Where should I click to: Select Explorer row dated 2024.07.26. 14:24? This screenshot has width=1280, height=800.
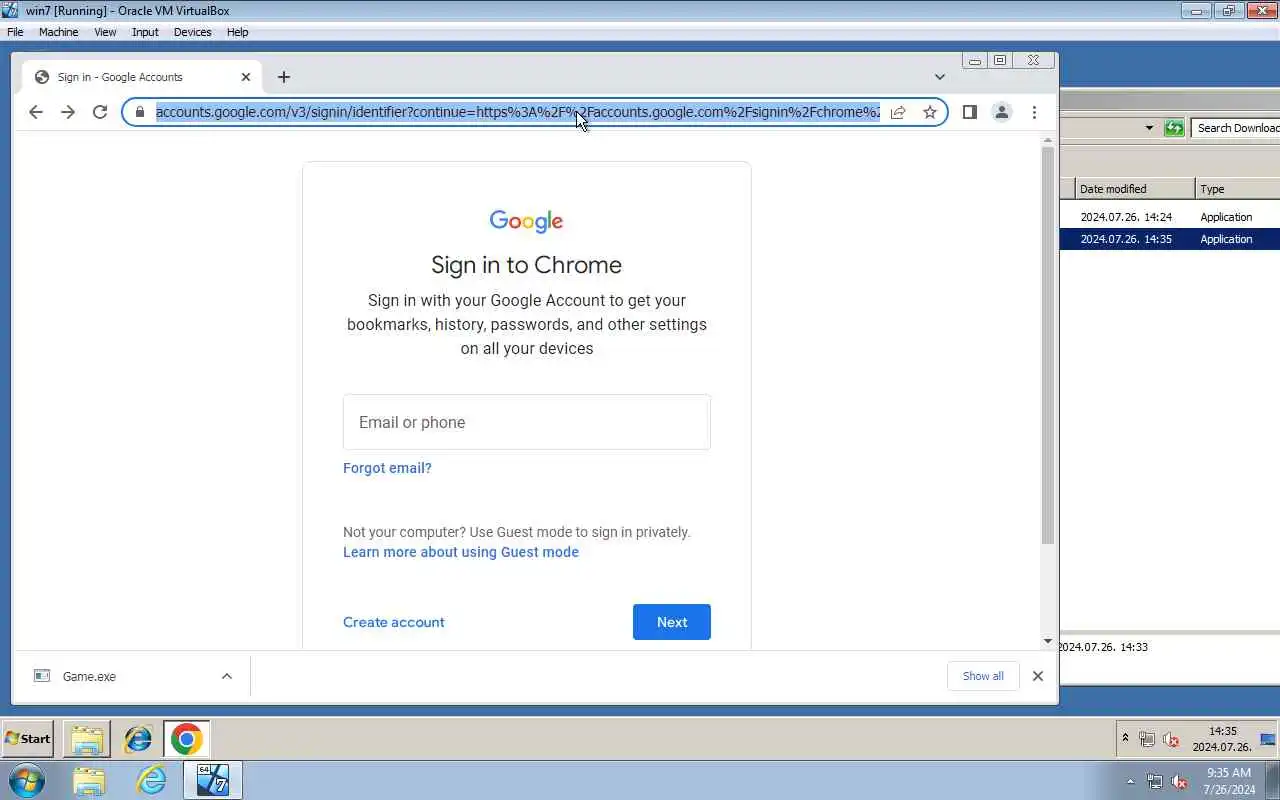(1170, 217)
